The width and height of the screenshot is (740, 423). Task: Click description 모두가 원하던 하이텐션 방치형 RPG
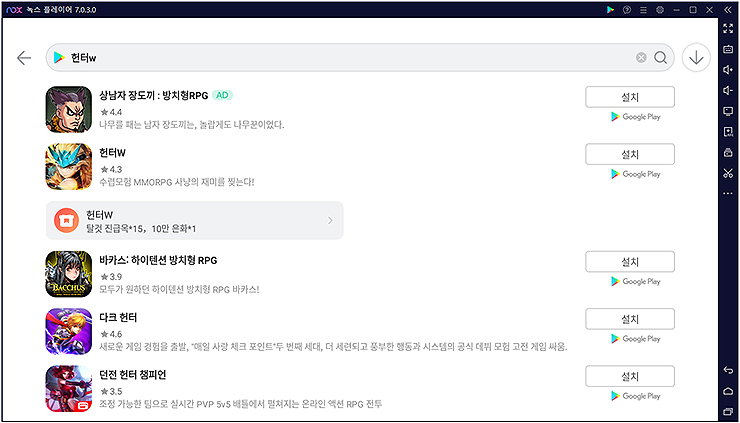point(179,289)
